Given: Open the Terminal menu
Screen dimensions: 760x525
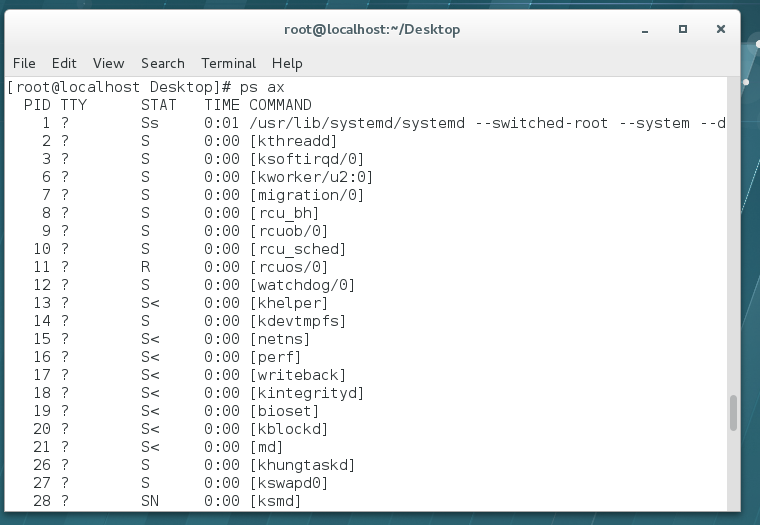Looking at the screenshot, I should pyautogui.click(x=228, y=63).
